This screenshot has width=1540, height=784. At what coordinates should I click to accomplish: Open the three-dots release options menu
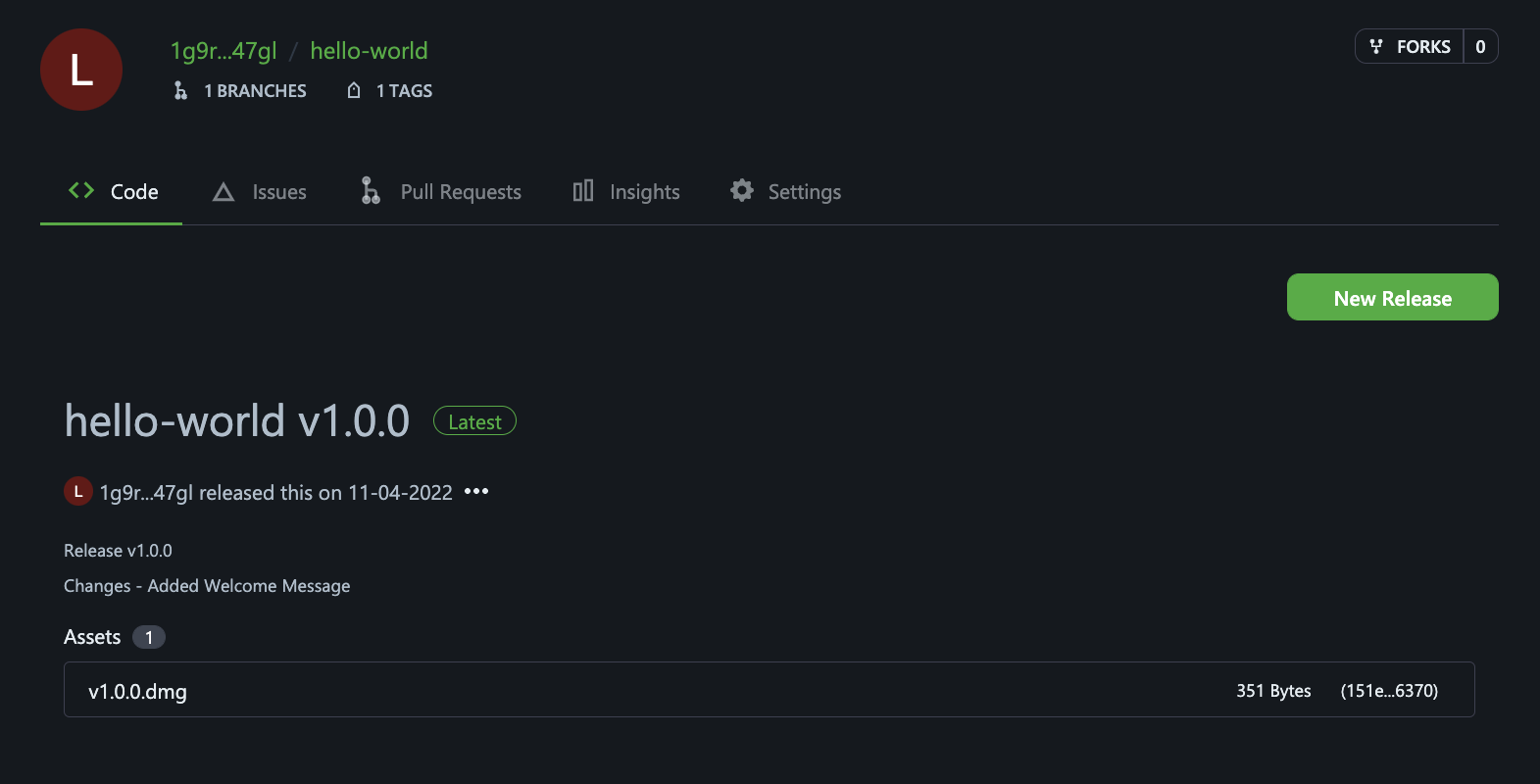tap(476, 491)
